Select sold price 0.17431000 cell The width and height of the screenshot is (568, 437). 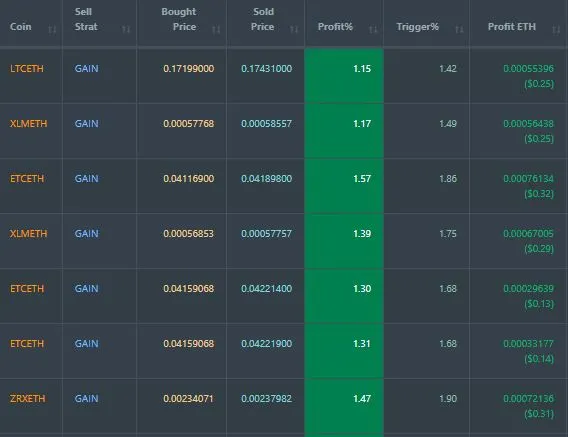pyautogui.click(x=266, y=68)
